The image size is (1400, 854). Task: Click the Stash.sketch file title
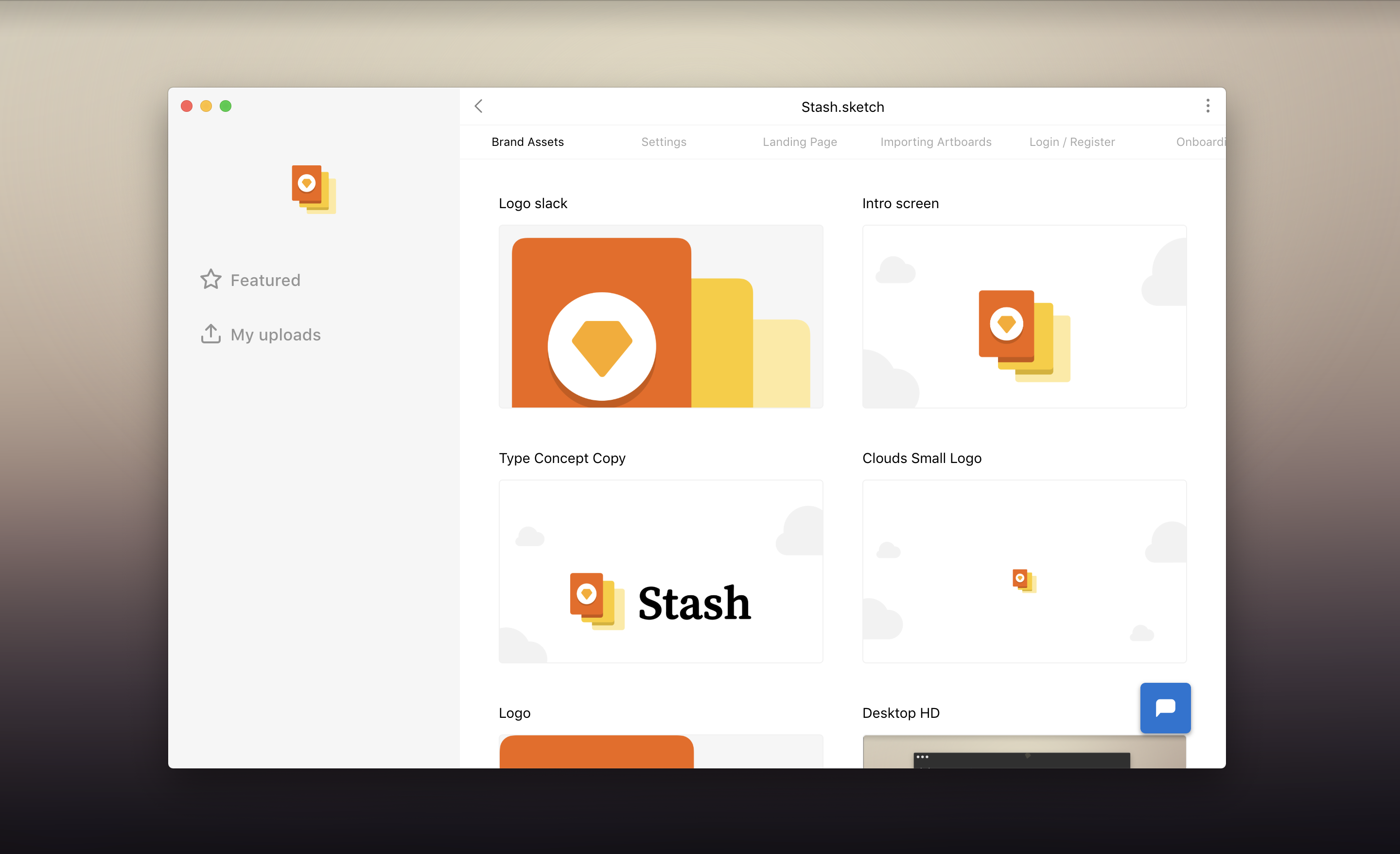(x=842, y=107)
